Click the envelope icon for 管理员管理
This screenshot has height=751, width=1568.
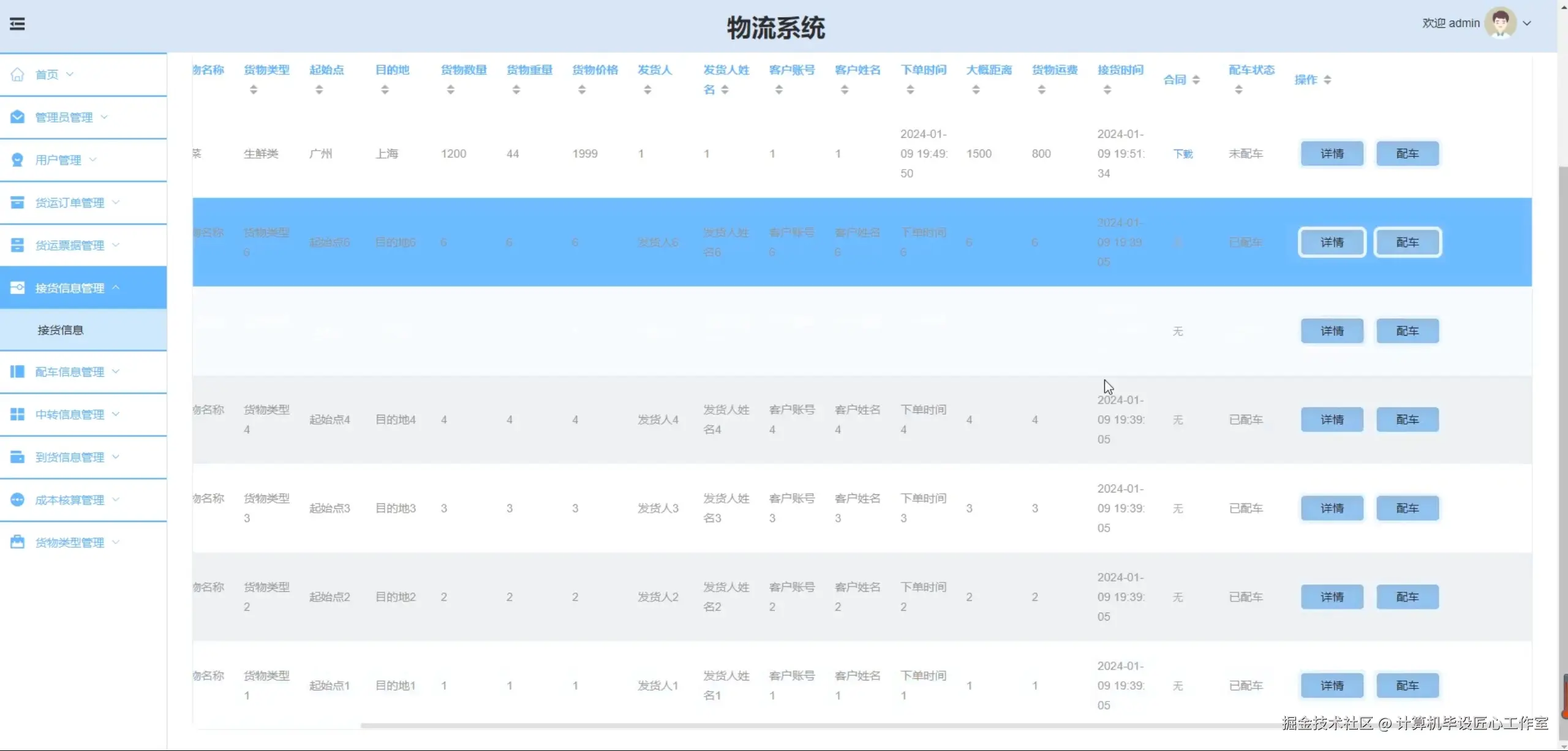17,117
